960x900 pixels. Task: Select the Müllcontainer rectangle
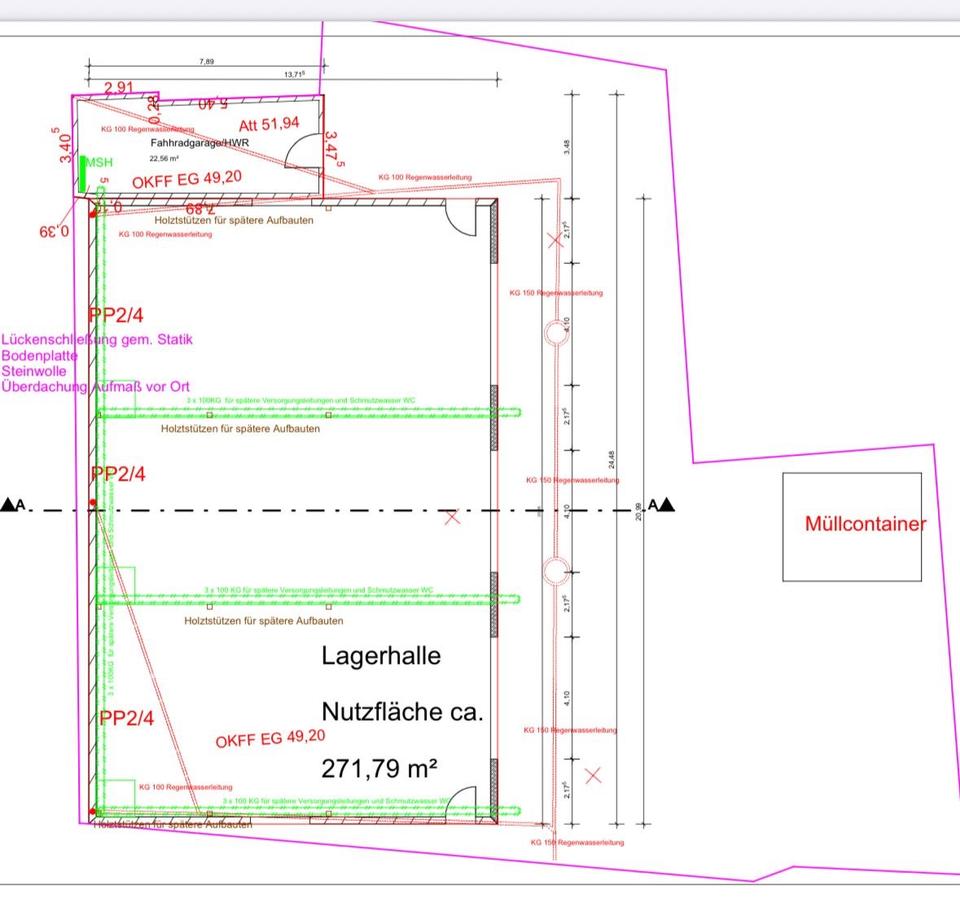click(852, 526)
